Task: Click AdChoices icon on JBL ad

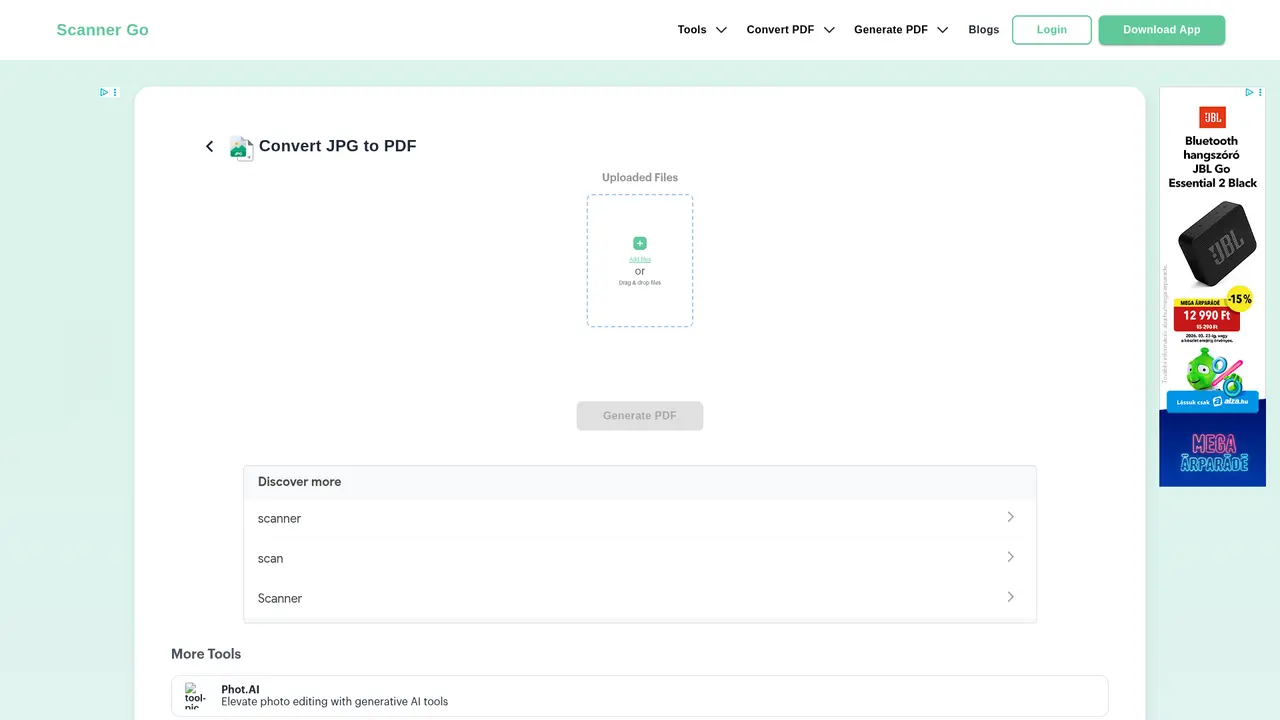Action: (1249, 92)
